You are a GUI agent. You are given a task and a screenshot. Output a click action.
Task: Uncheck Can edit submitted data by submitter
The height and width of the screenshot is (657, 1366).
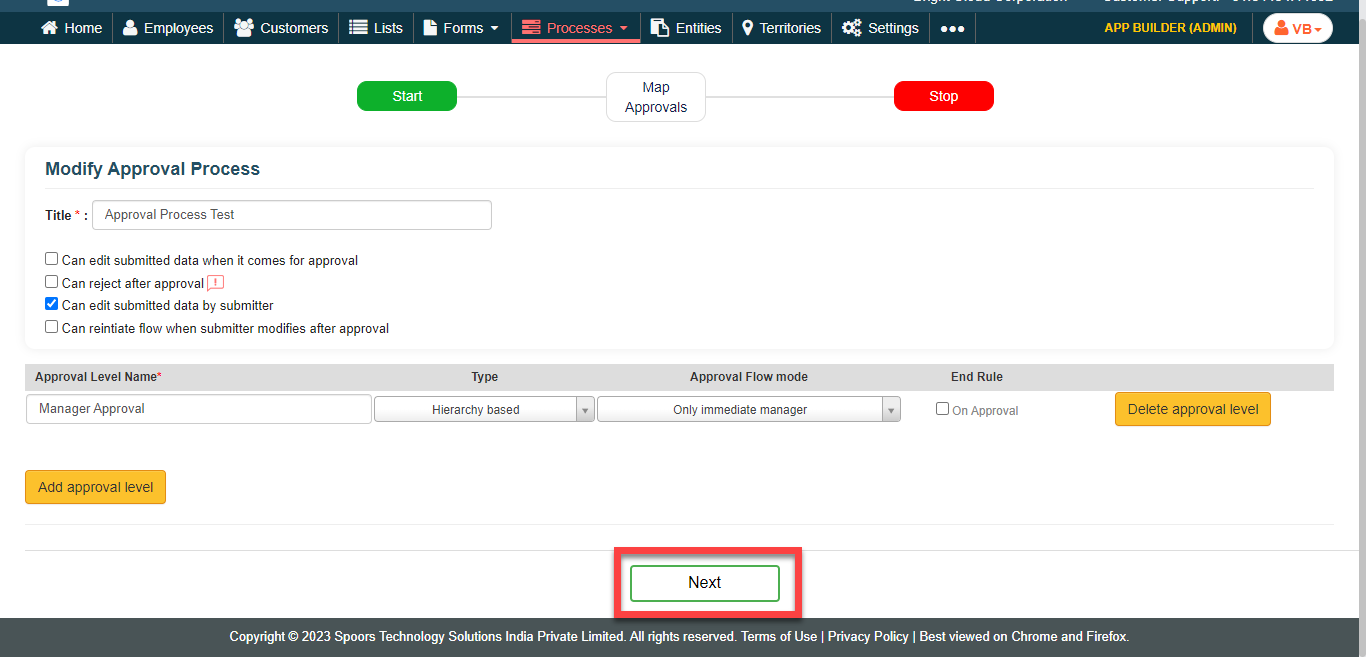(52, 304)
